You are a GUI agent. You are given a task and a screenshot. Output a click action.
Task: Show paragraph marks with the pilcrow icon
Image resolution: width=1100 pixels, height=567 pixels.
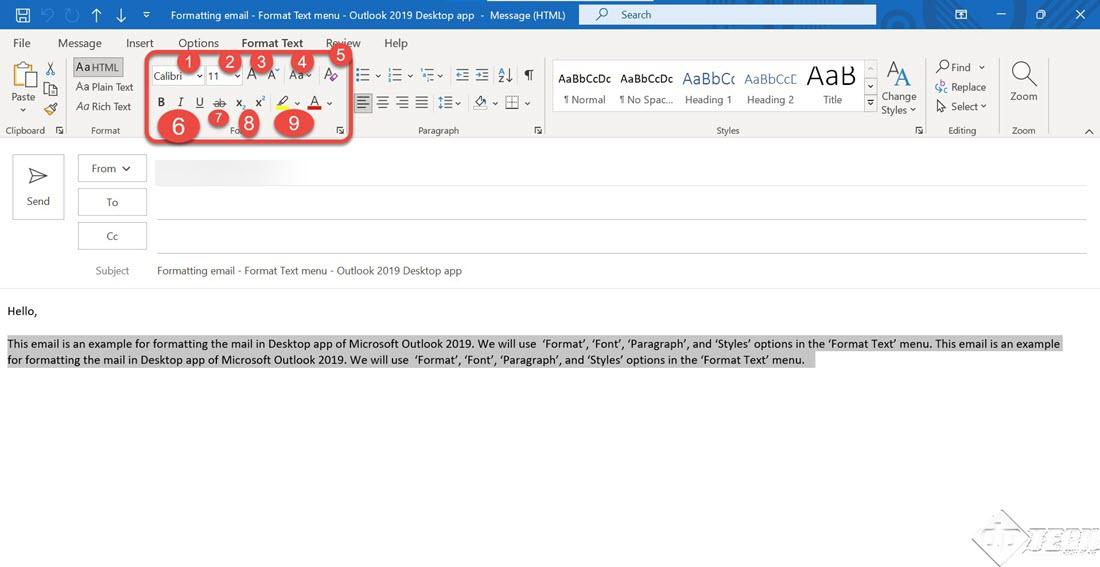(528, 75)
